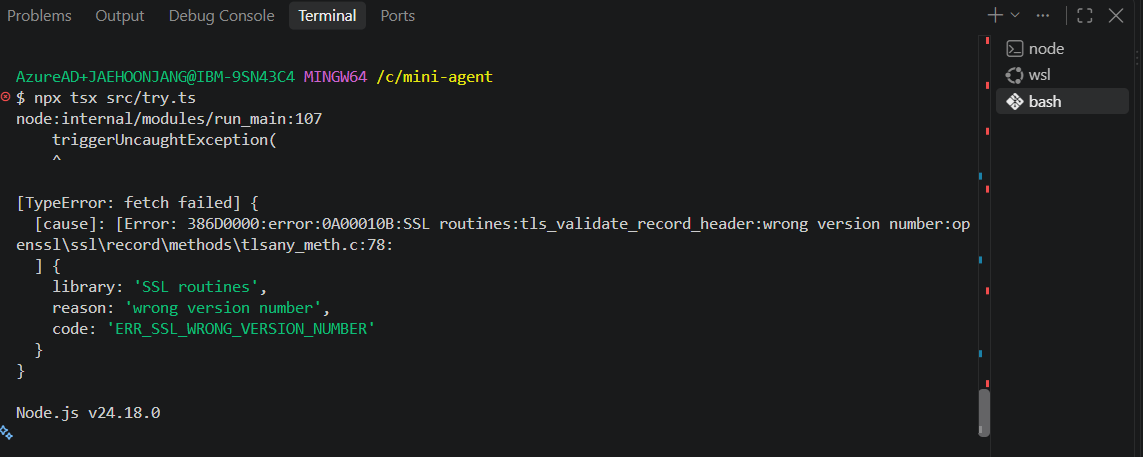Select the node terminal instance

1062,49
